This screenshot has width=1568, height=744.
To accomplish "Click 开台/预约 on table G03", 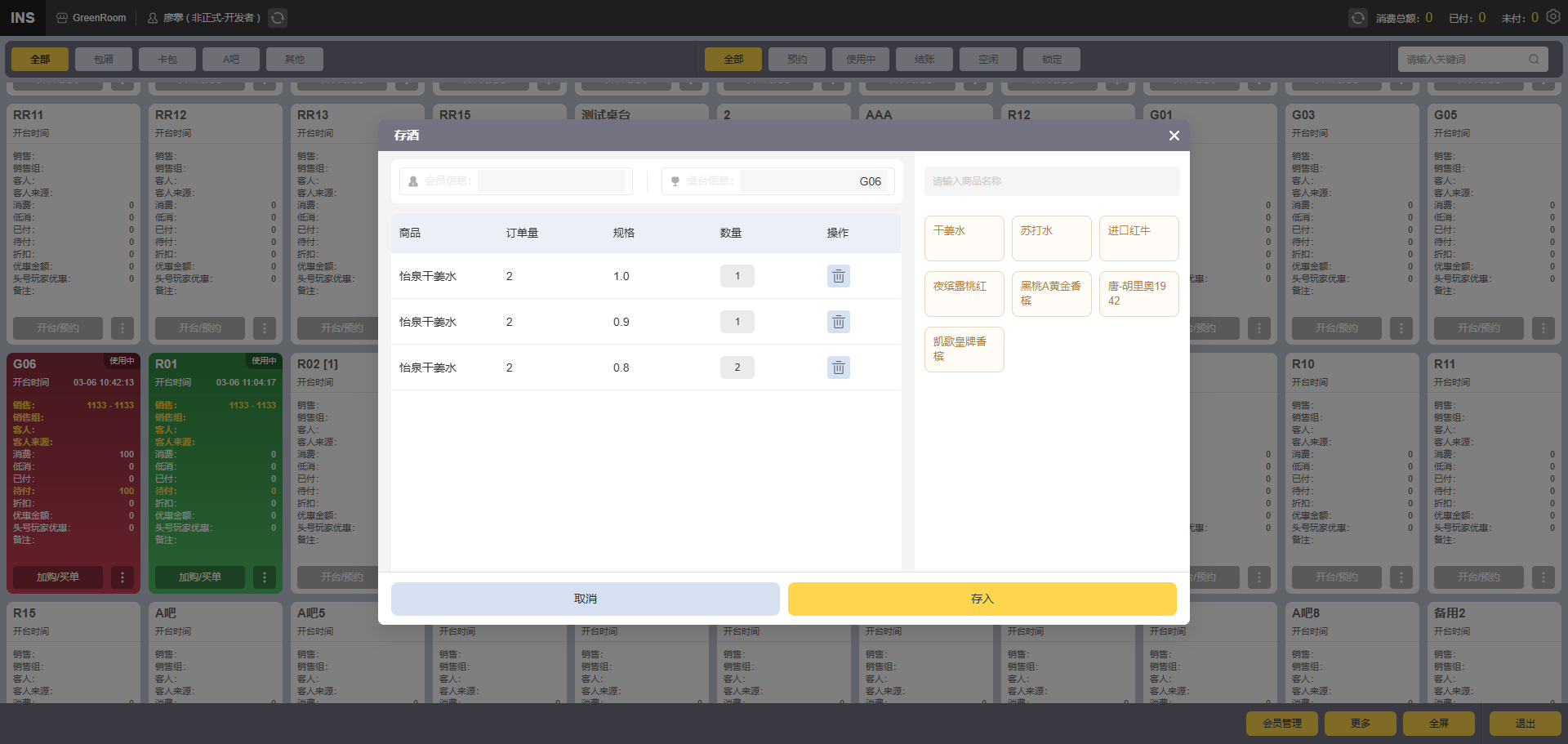I will (x=1337, y=328).
